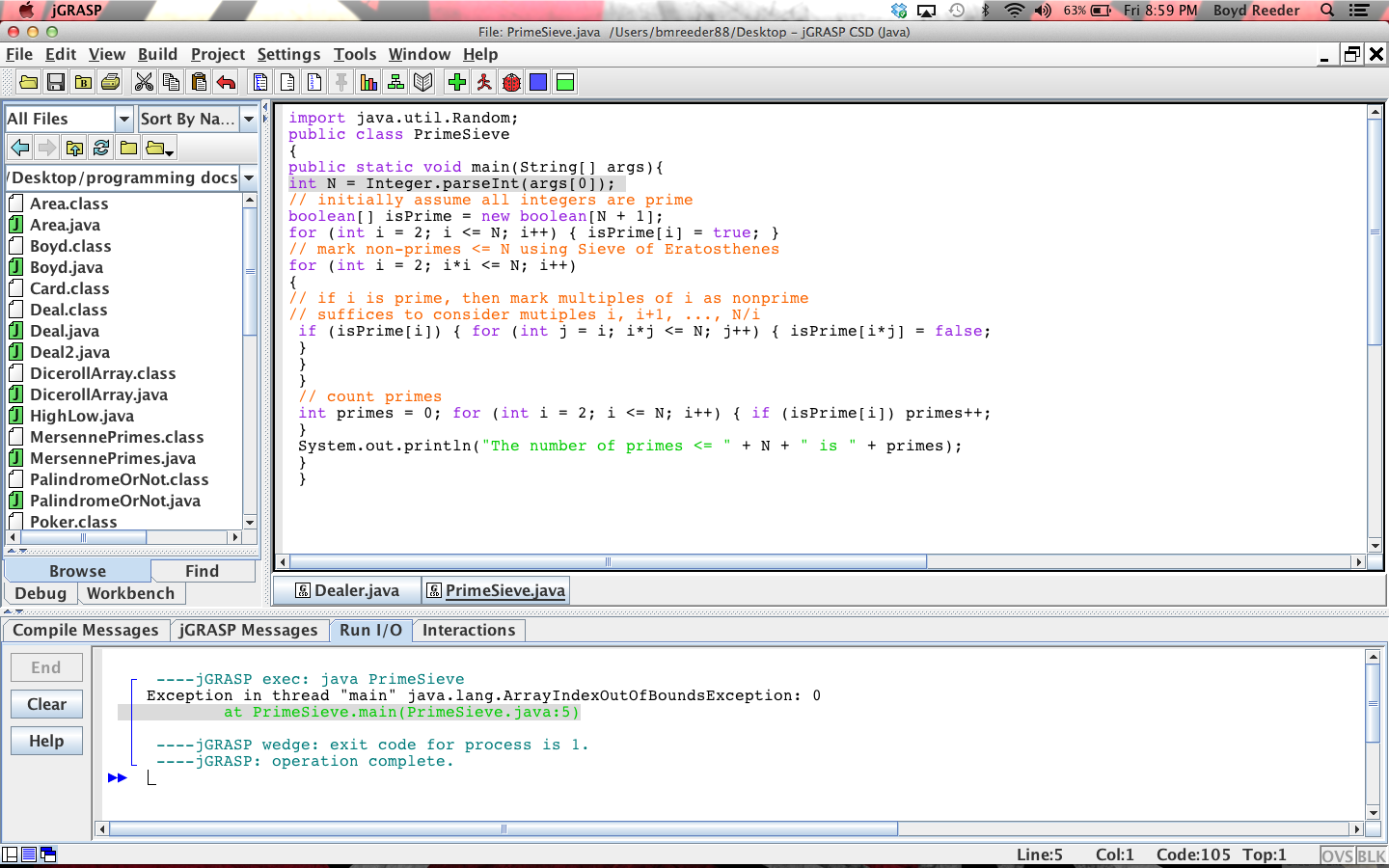
Task: Click the Save file toolbar icon
Action: pyautogui.click(x=56, y=82)
